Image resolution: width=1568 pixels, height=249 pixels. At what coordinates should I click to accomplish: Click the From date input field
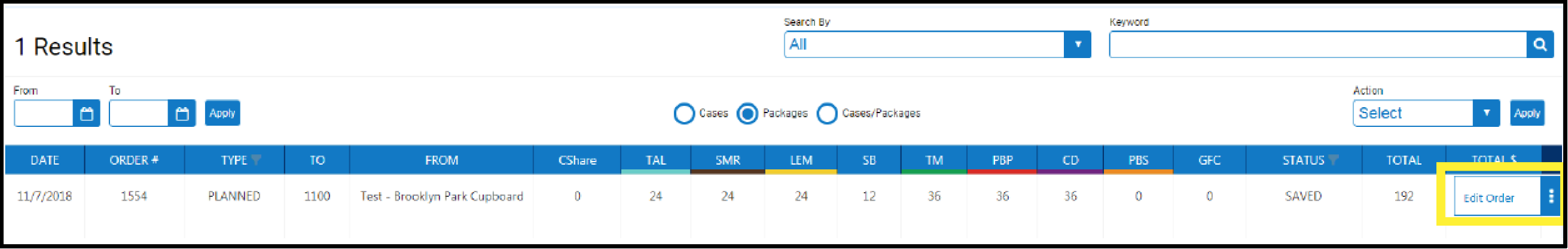(44, 114)
